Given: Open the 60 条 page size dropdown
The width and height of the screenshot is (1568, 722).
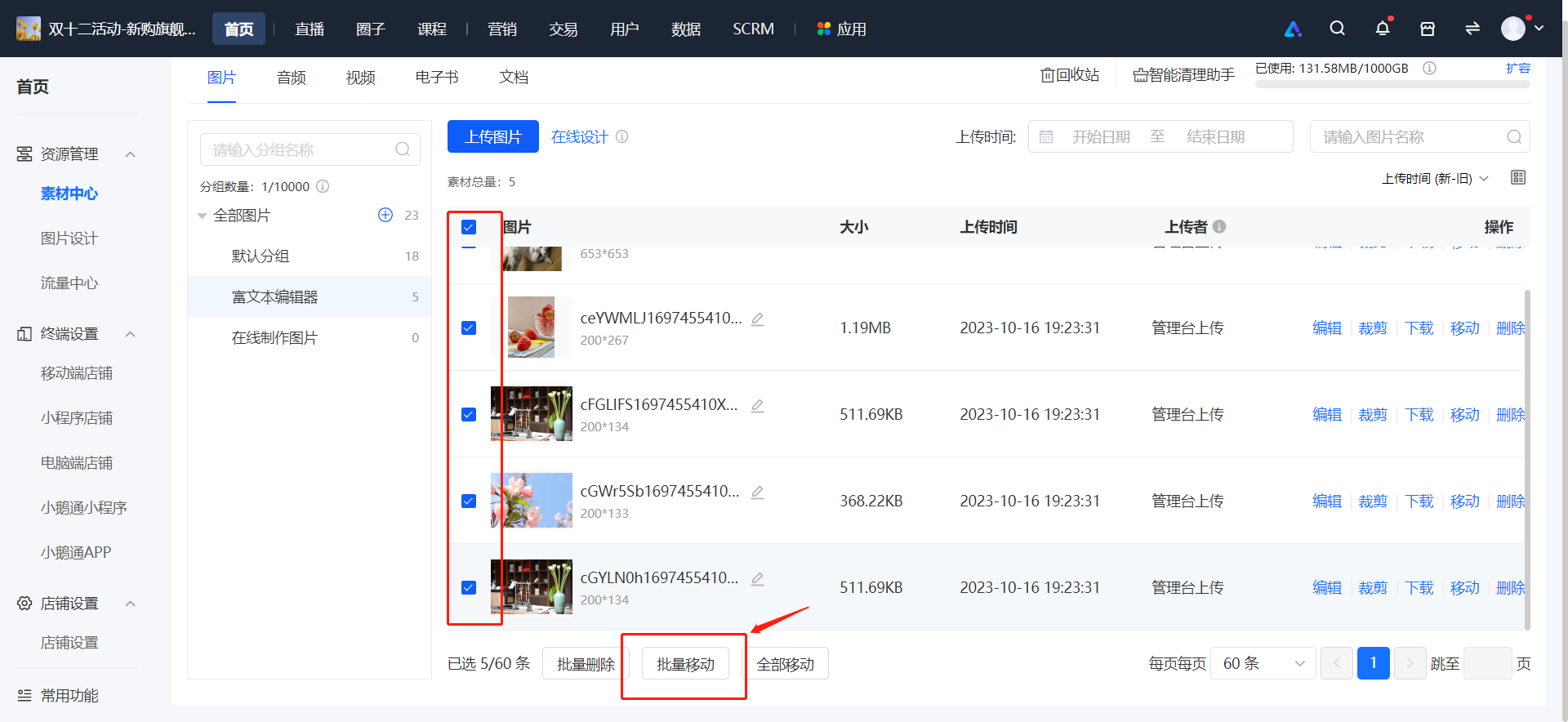Looking at the screenshot, I should point(1263,663).
